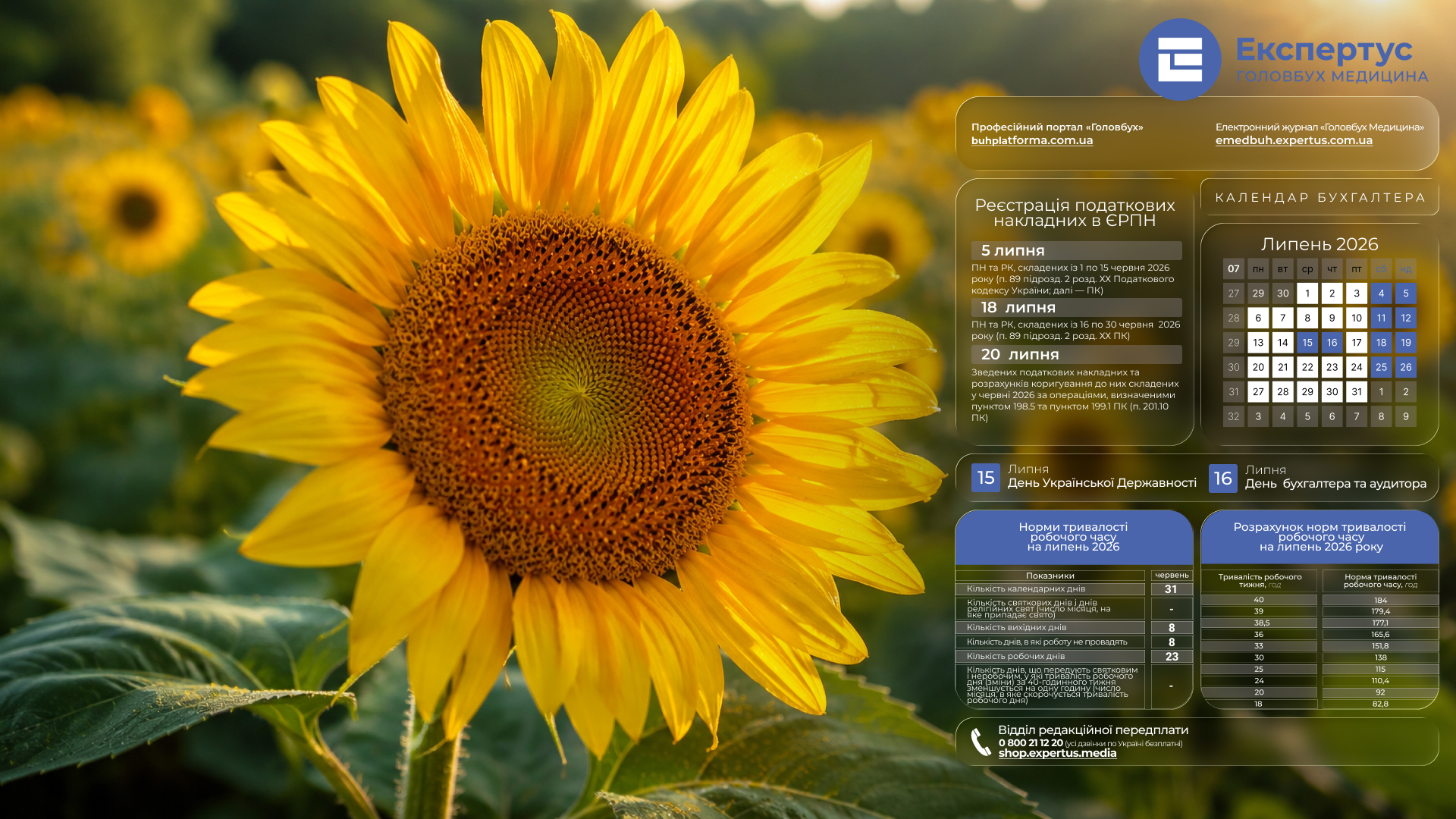The width and height of the screenshot is (1456, 819).
Task: Open the emedbuh.expertus.com.ua link
Action: tap(1294, 140)
